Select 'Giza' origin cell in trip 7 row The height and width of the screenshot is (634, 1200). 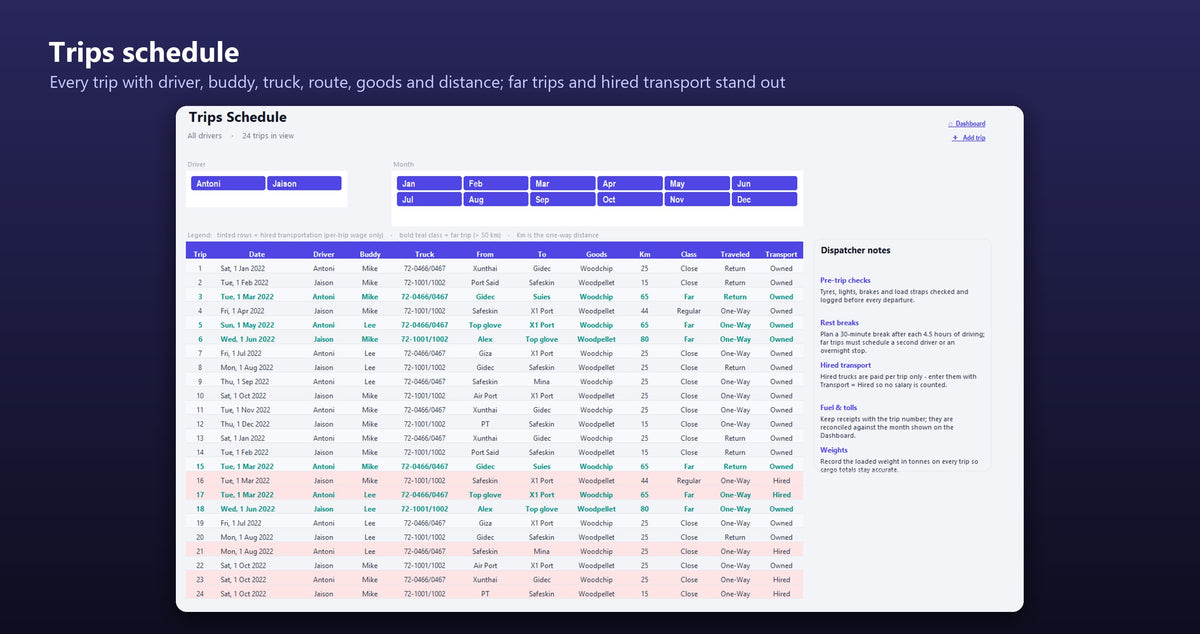(485, 353)
